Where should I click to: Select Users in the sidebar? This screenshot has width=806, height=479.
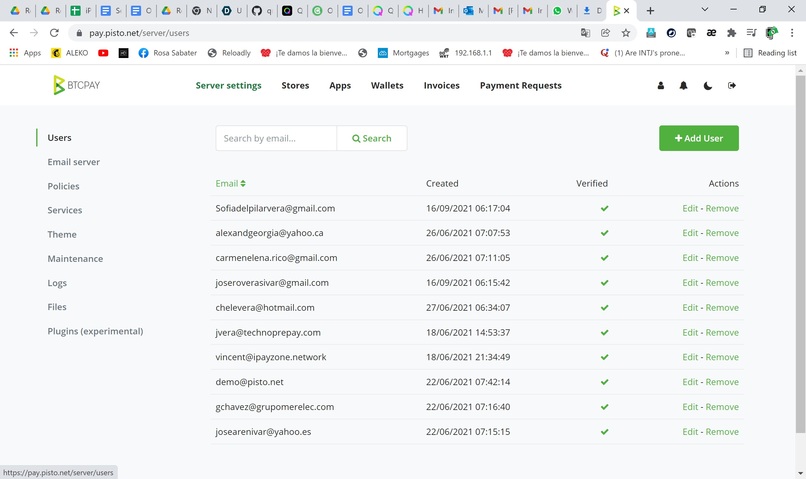pyautogui.click(x=59, y=138)
